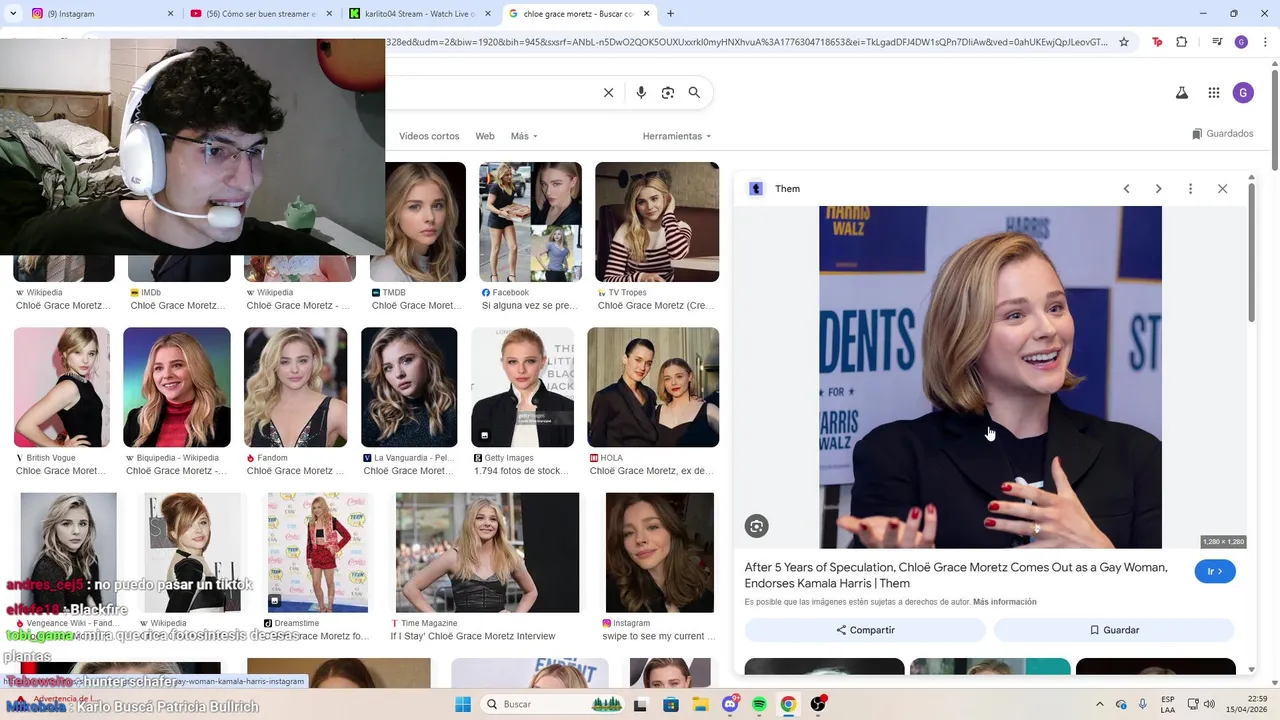Open Discord from the taskbar
The image size is (1280, 720).
coord(730,704)
